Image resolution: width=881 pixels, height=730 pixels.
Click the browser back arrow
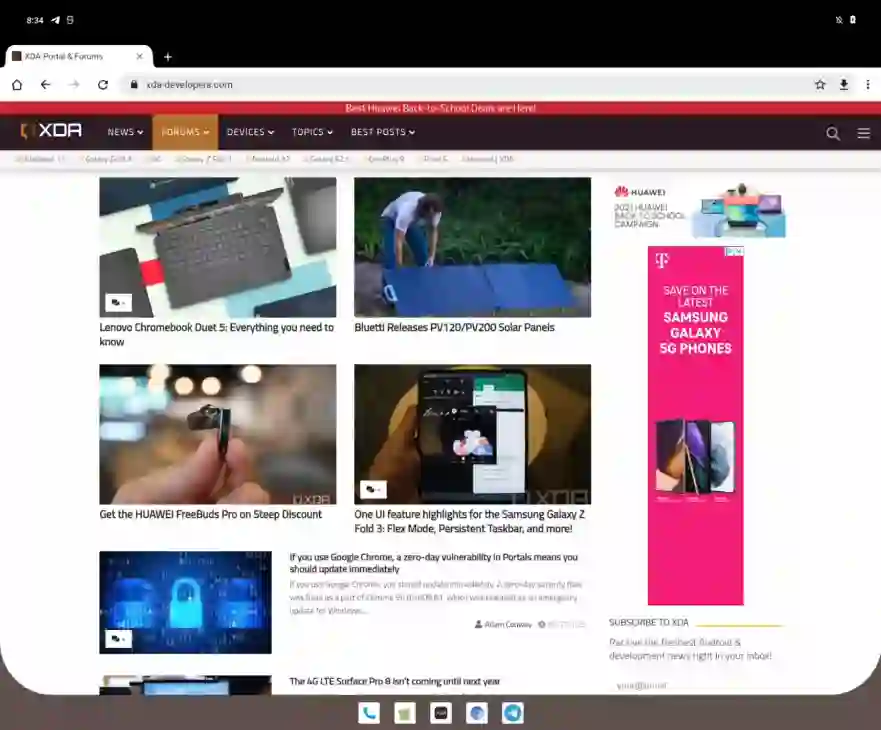pos(46,85)
